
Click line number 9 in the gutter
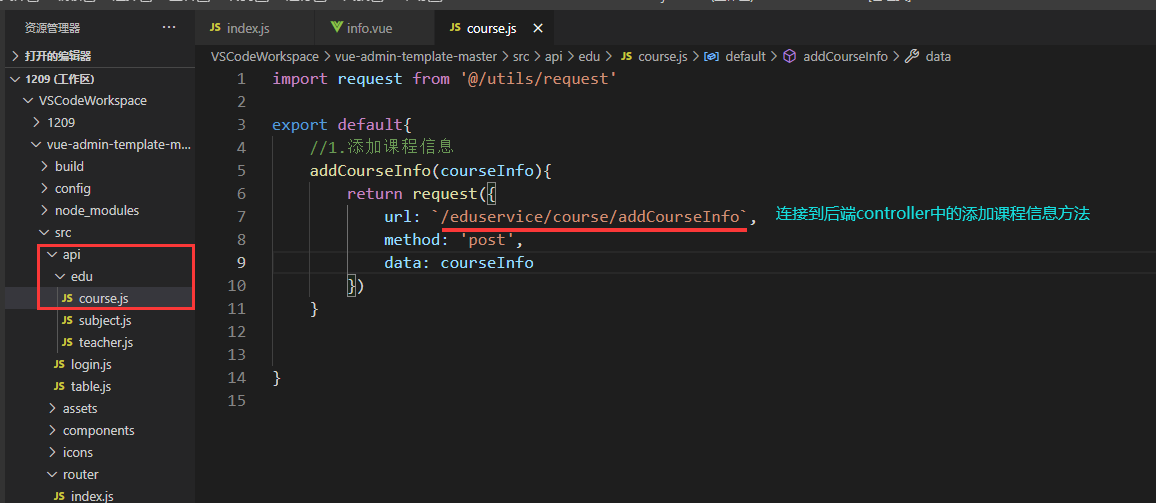(x=241, y=263)
